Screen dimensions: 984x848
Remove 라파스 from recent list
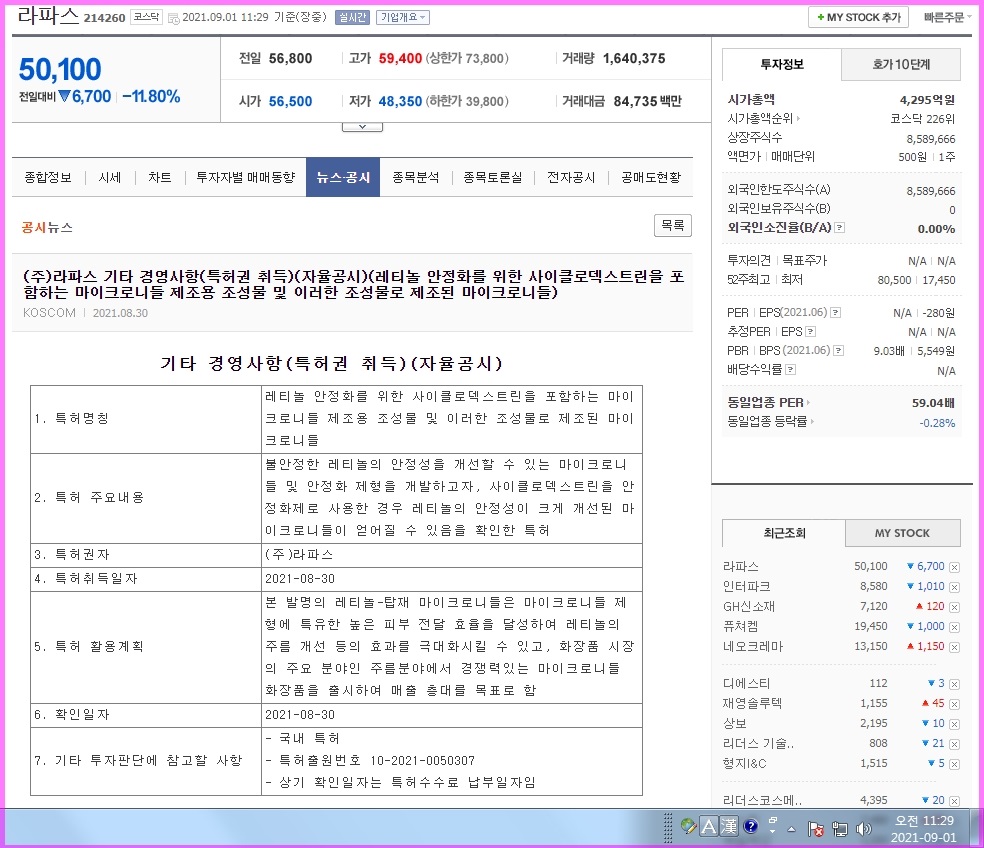point(954,567)
